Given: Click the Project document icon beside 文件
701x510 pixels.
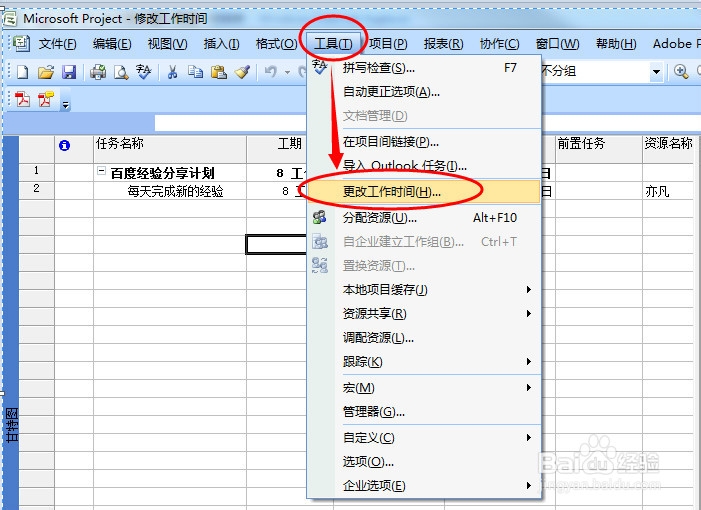Looking at the screenshot, I should (x=21, y=43).
